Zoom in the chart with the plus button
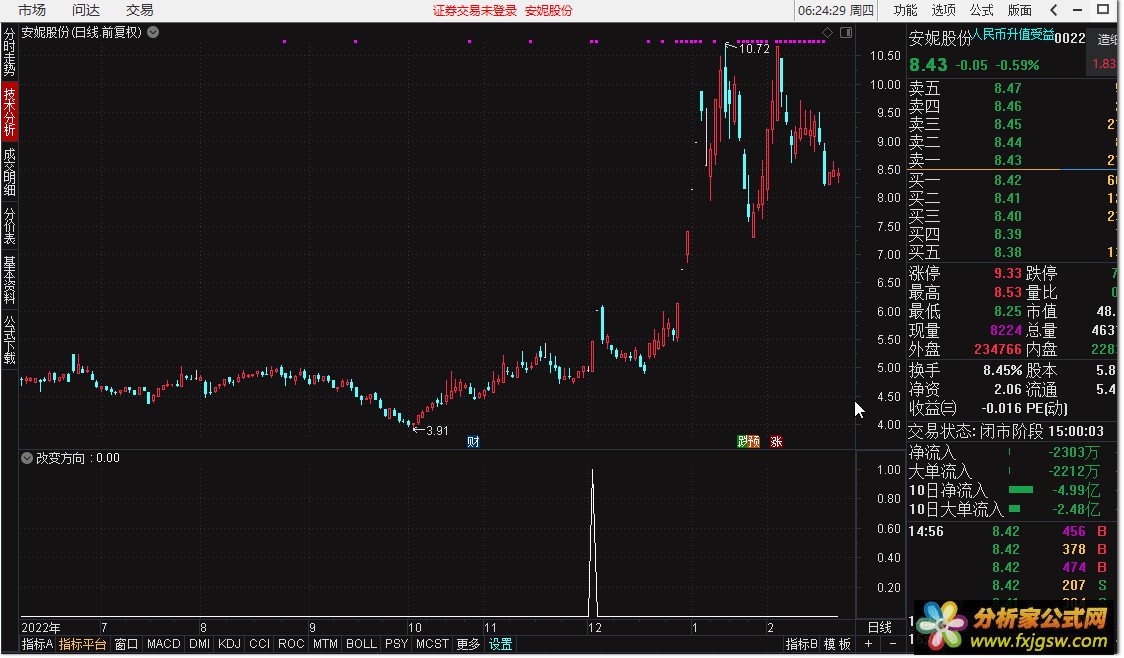 868,644
